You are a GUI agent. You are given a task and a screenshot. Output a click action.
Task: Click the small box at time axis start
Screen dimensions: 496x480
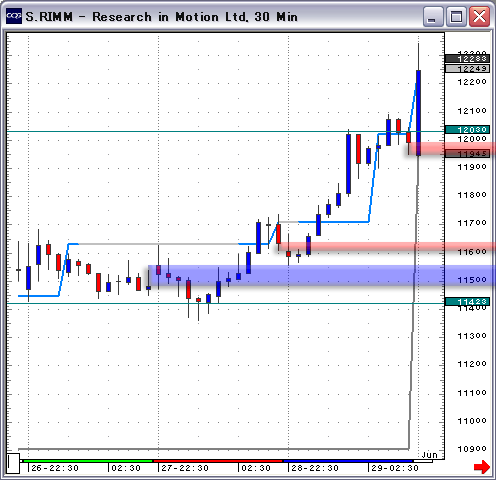(13, 463)
